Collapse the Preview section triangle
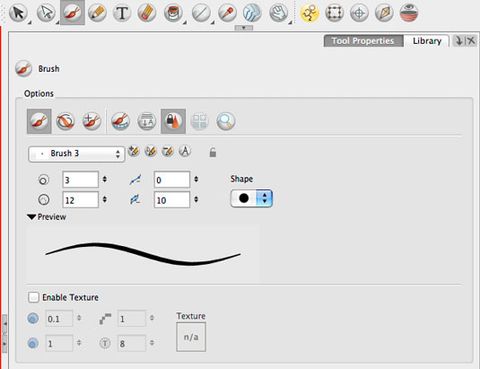The width and height of the screenshot is (480, 369). pyautogui.click(x=32, y=217)
